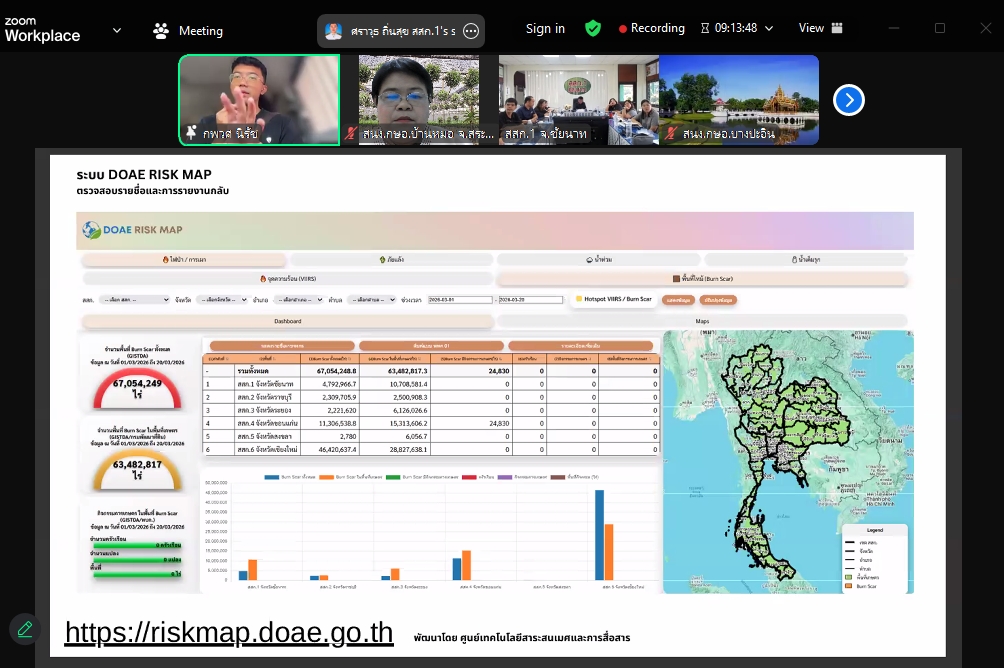Open the riskmap.doae.go.th link
Screen dimensions: 1004x668
[x=229, y=633]
